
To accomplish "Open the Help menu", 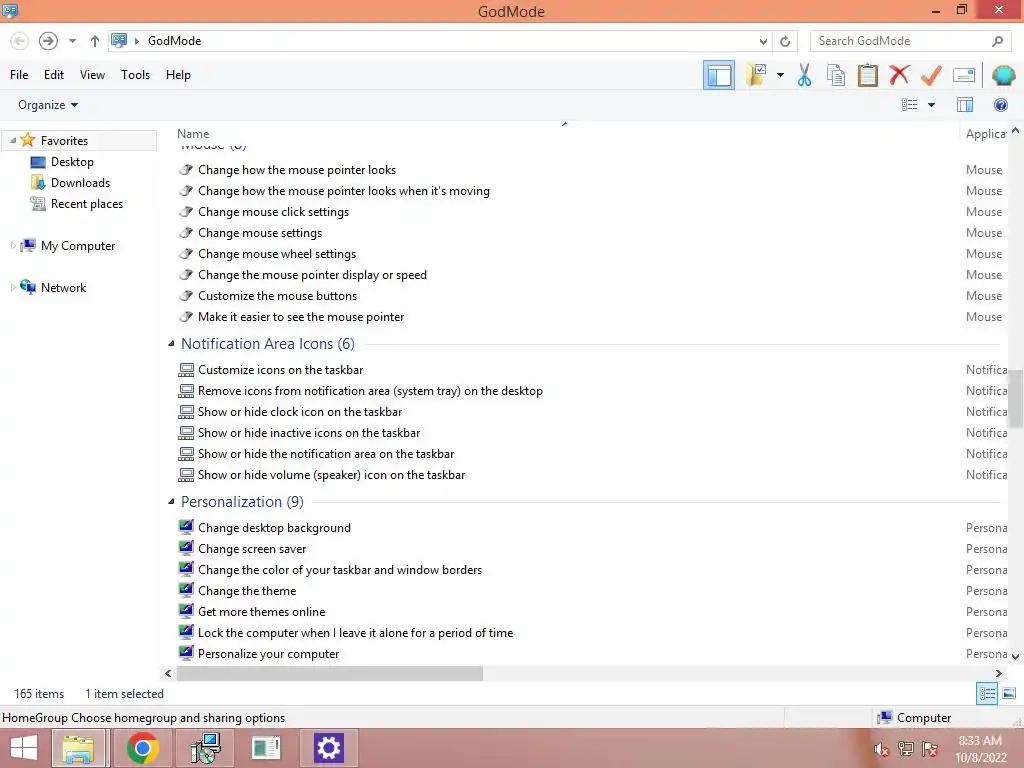I will [x=178, y=75].
